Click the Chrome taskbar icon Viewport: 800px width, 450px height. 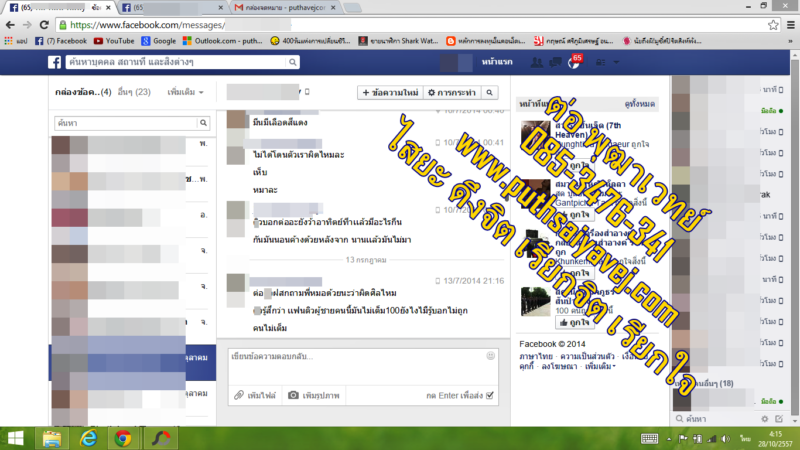(x=123, y=438)
